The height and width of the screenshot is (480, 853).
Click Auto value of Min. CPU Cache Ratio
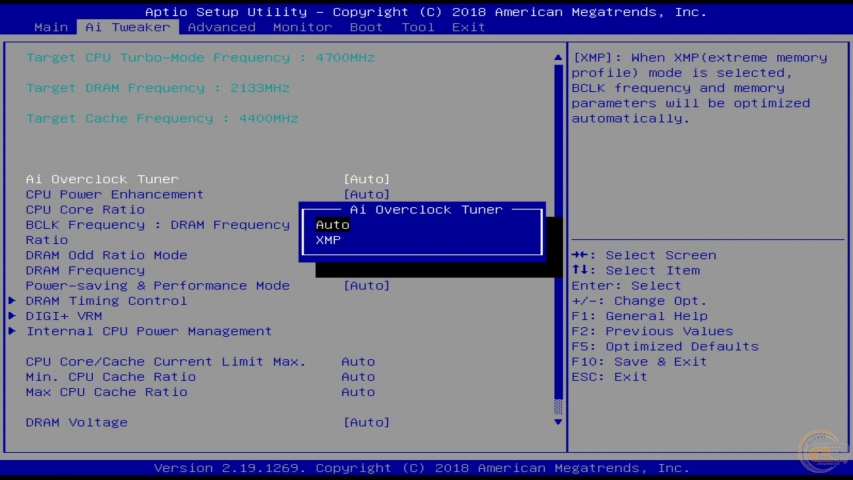point(358,377)
